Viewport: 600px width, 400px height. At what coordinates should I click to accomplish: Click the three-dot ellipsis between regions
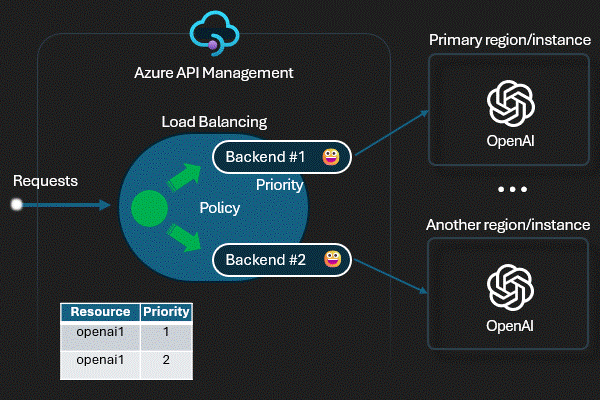pyautogui.click(x=512, y=189)
